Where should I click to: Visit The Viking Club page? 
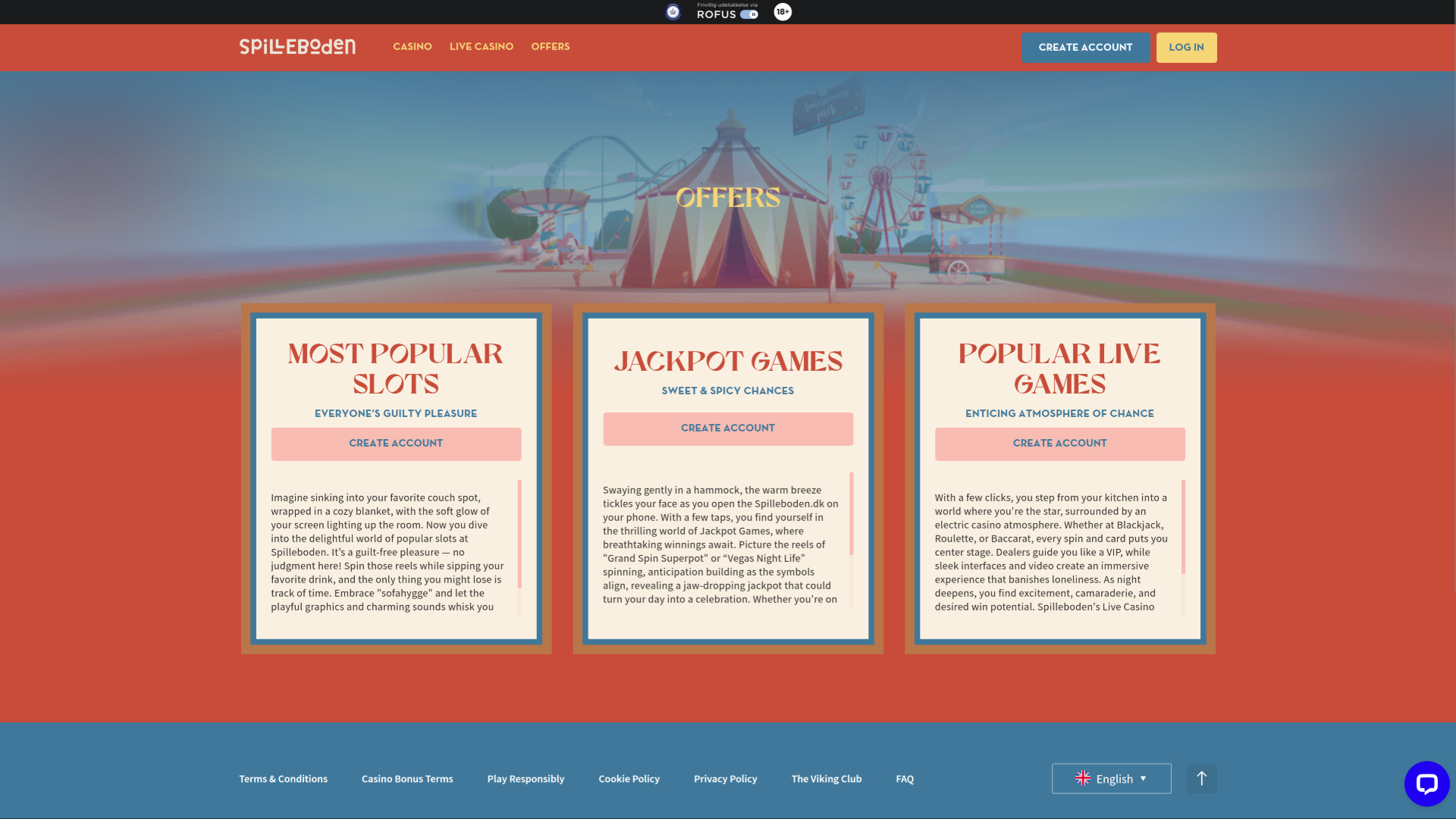click(827, 778)
